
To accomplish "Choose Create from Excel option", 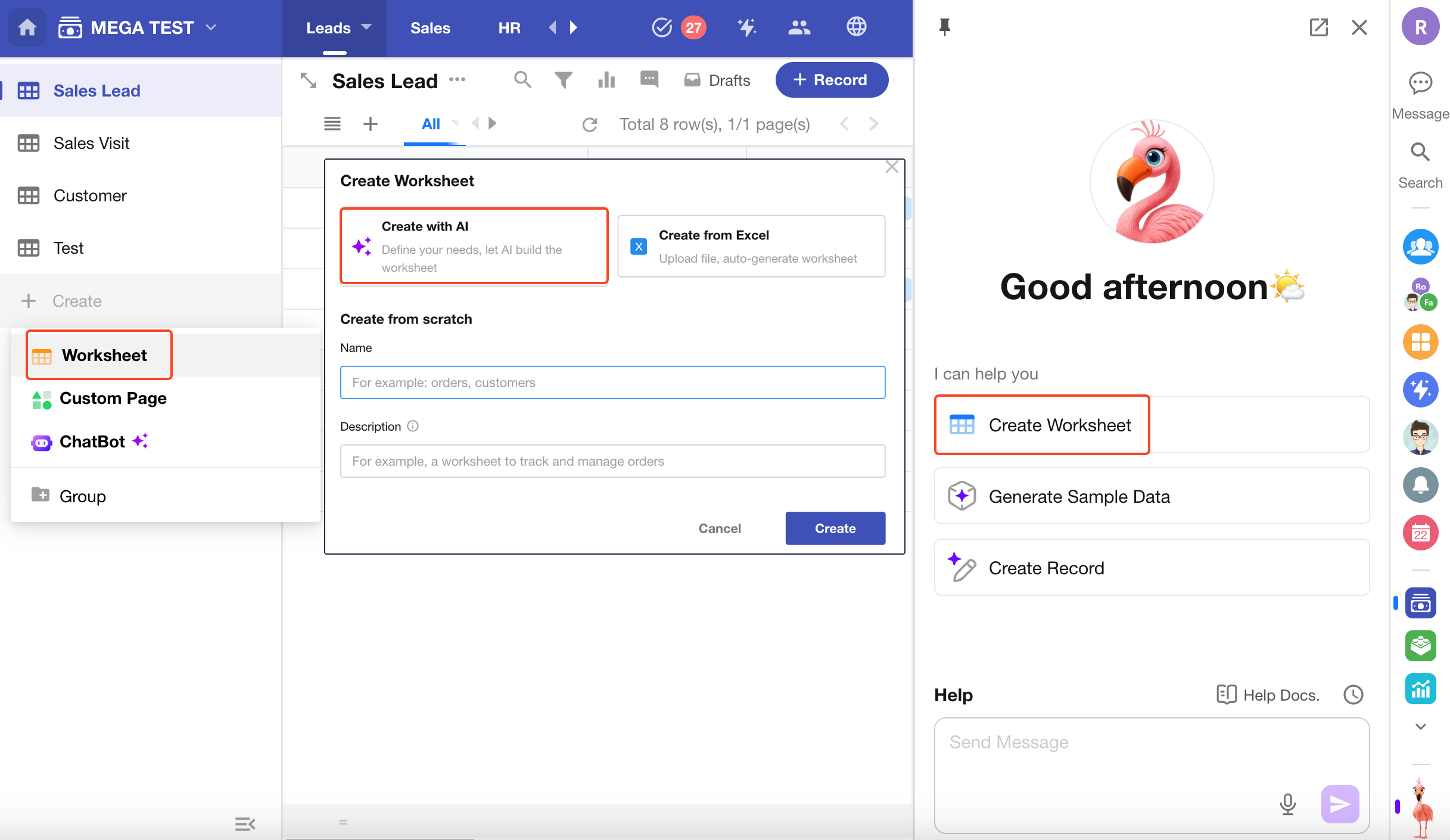I will tap(751, 247).
